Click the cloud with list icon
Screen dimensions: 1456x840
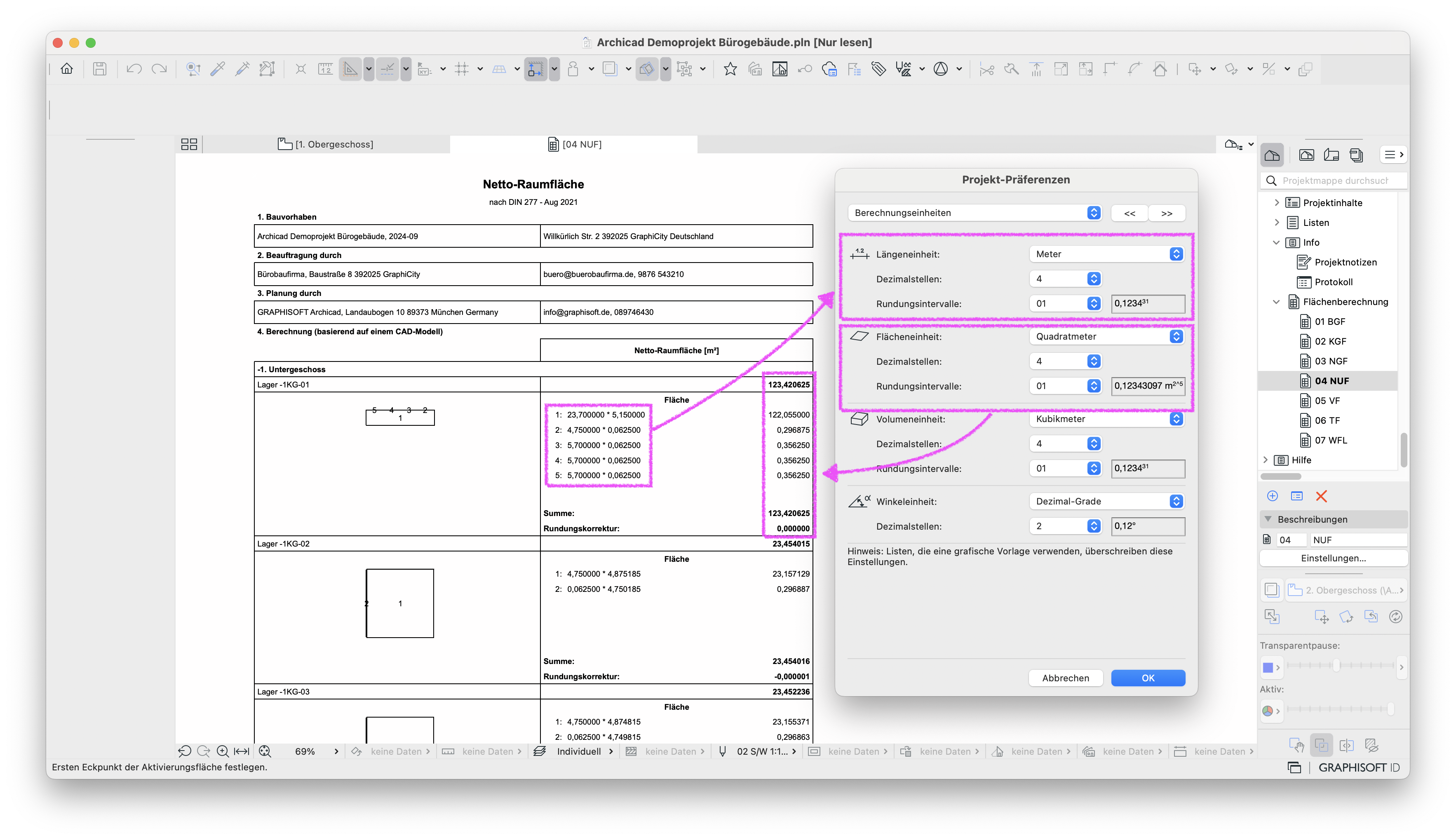(829, 69)
